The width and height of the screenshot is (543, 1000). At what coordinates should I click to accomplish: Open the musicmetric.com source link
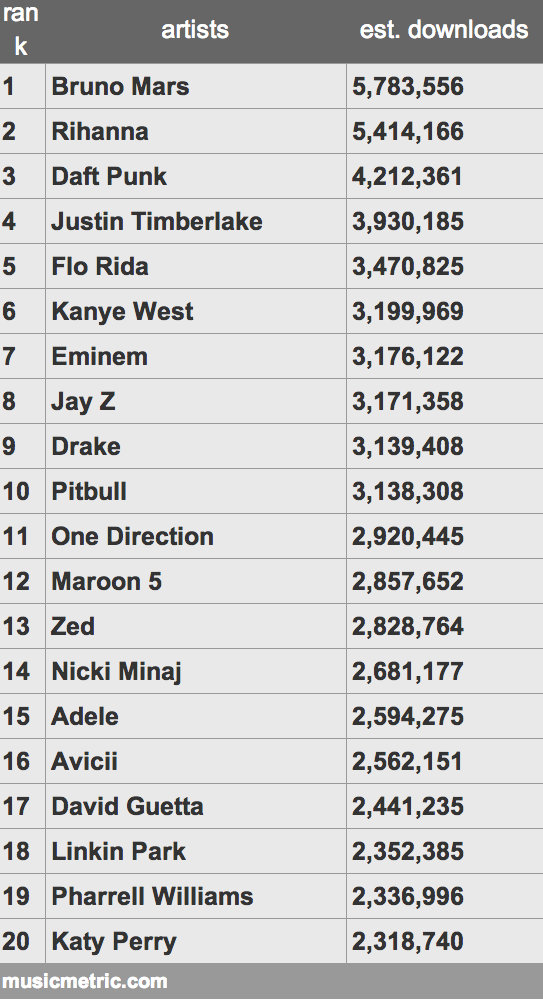[85, 981]
